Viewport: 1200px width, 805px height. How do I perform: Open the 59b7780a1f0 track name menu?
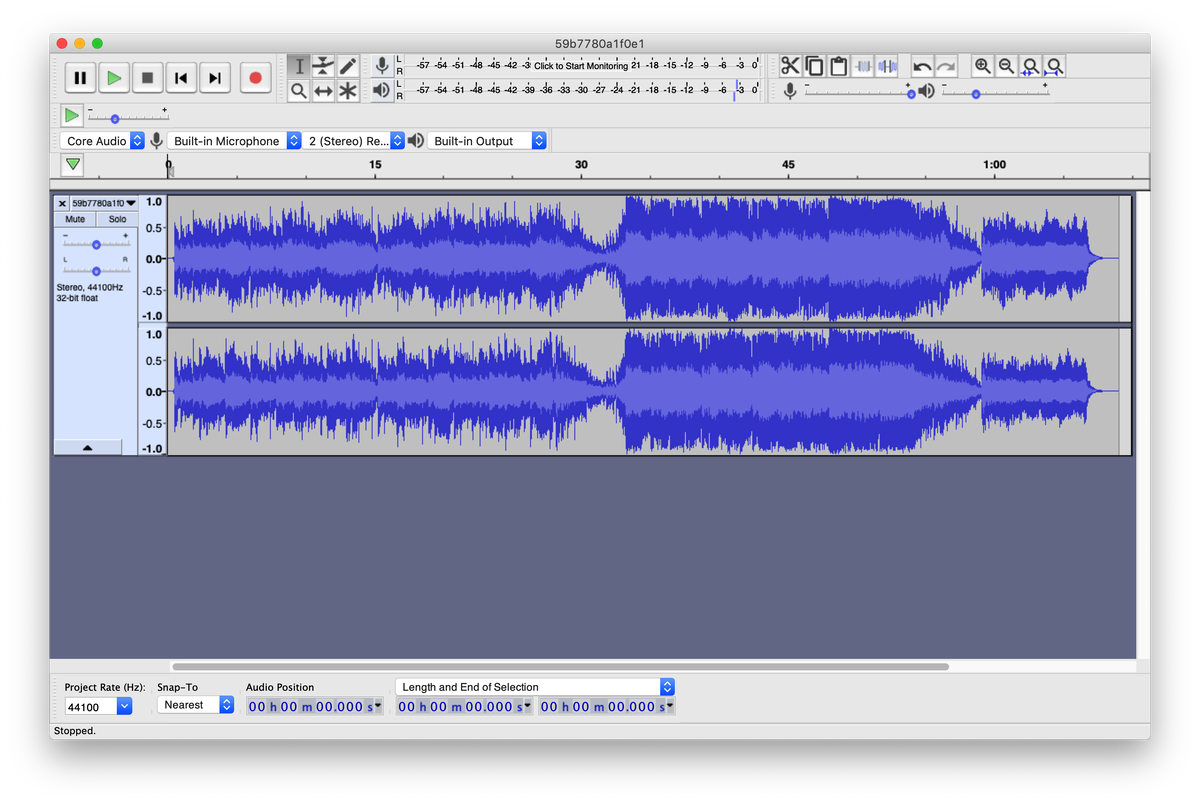103,203
